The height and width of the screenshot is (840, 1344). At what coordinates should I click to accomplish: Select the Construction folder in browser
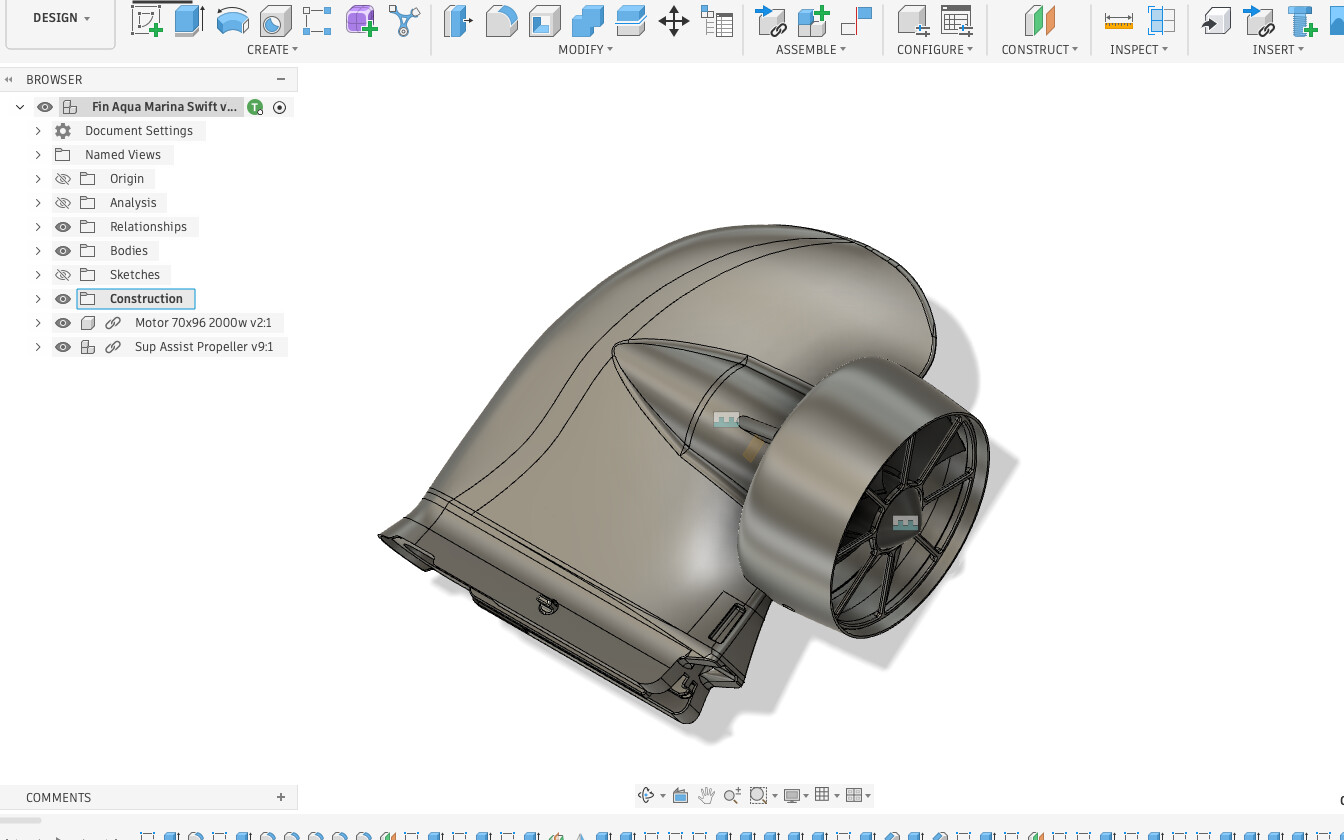pos(146,299)
